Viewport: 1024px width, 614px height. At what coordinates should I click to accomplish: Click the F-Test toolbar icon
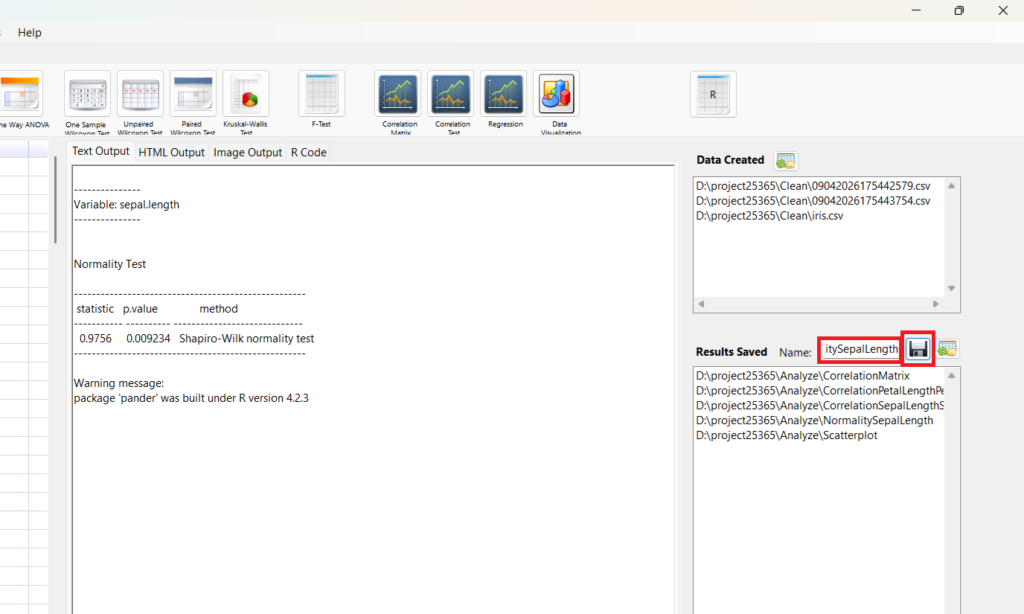pos(321,94)
